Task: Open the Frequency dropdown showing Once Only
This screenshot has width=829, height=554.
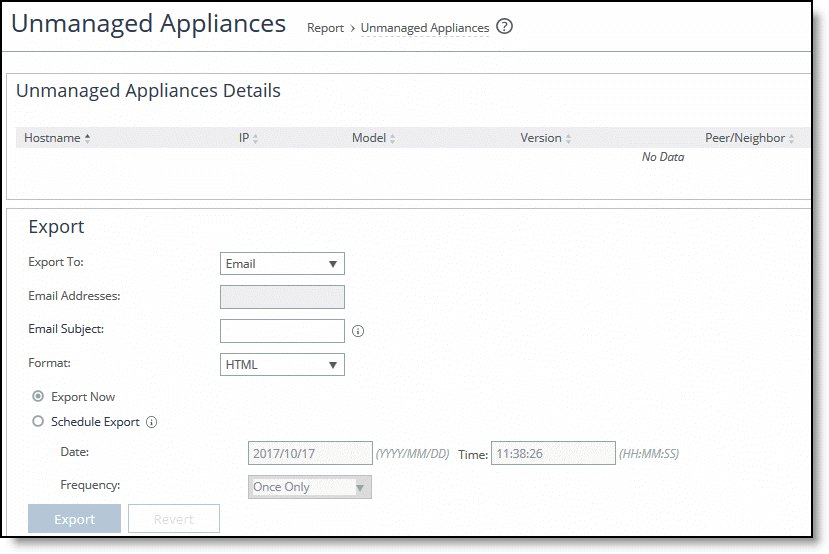Action: tap(310, 487)
